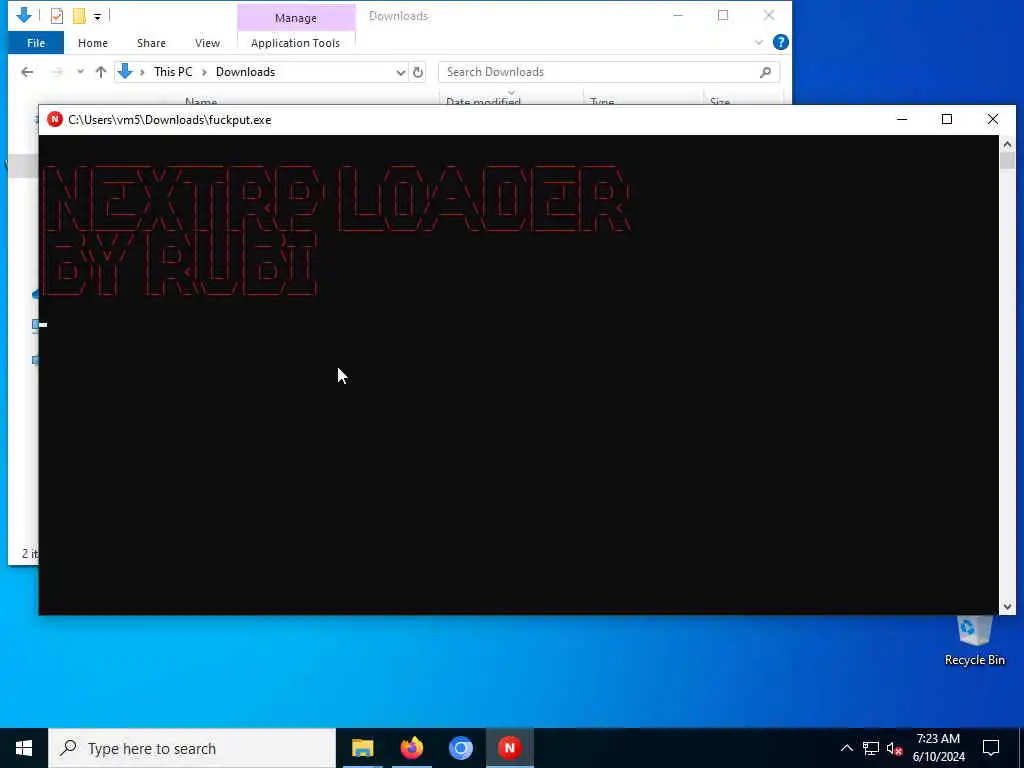Maximize the Downloads Explorer window
The image size is (1024, 768).
[x=723, y=15]
